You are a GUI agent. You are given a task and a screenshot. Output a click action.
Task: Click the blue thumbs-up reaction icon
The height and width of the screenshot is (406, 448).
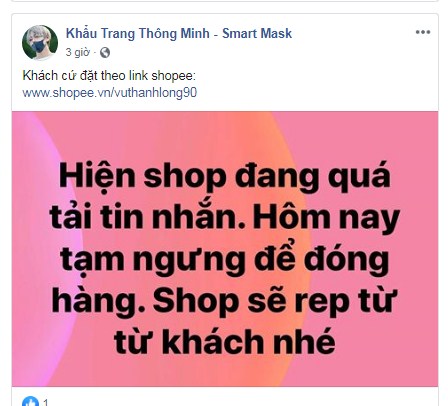[30, 401]
